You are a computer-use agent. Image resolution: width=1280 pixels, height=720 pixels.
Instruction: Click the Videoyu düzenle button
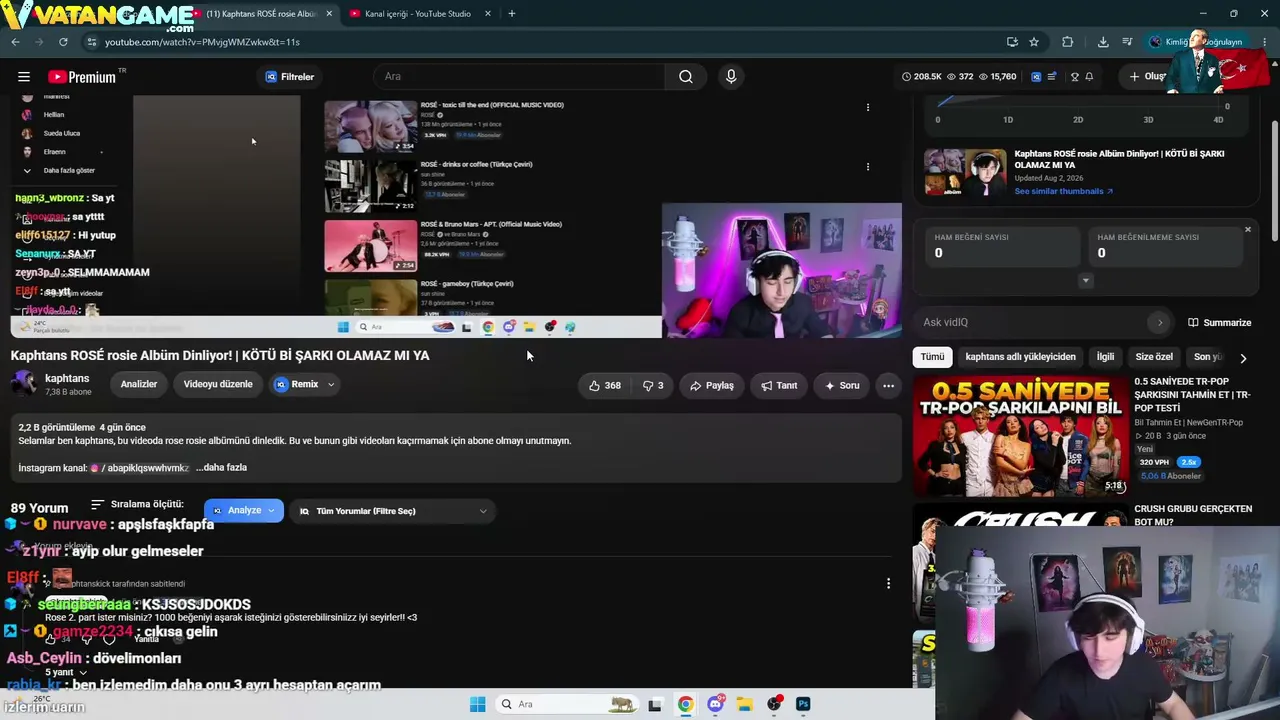[218, 384]
